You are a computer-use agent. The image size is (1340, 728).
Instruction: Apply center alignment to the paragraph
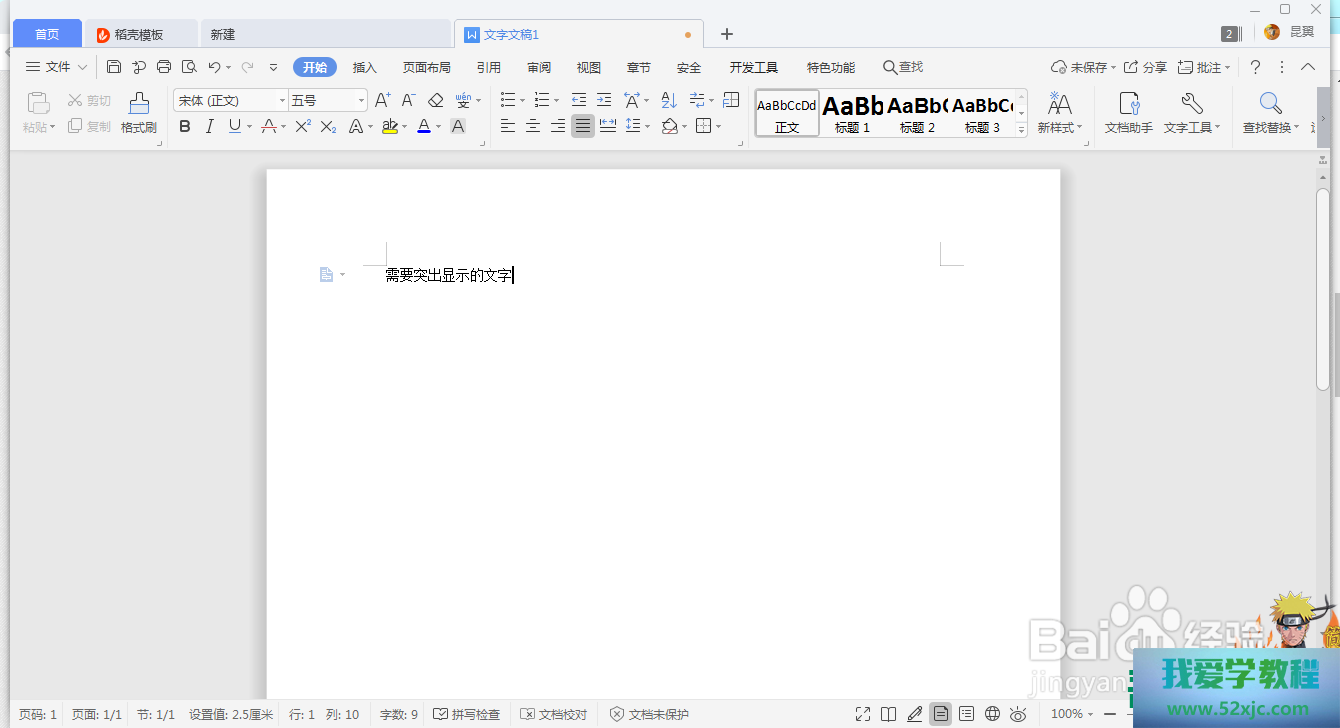click(533, 126)
